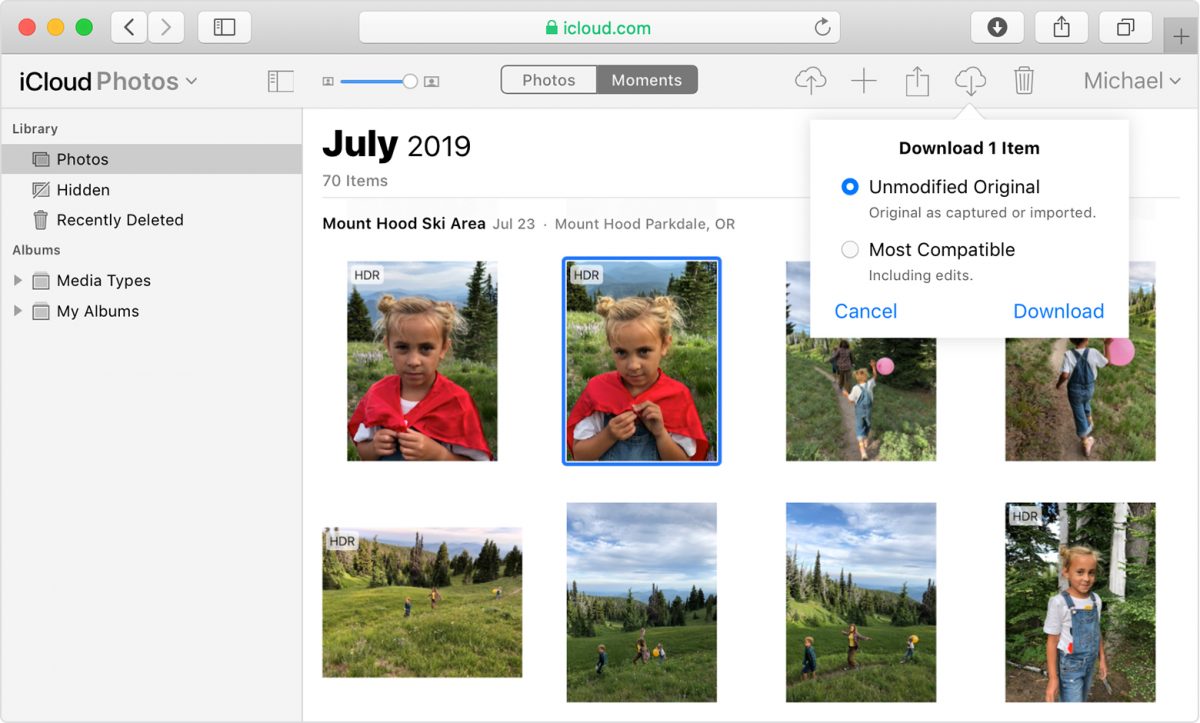This screenshot has height=723, width=1200.
Task: Reload the page in address bar
Action: coord(822,28)
